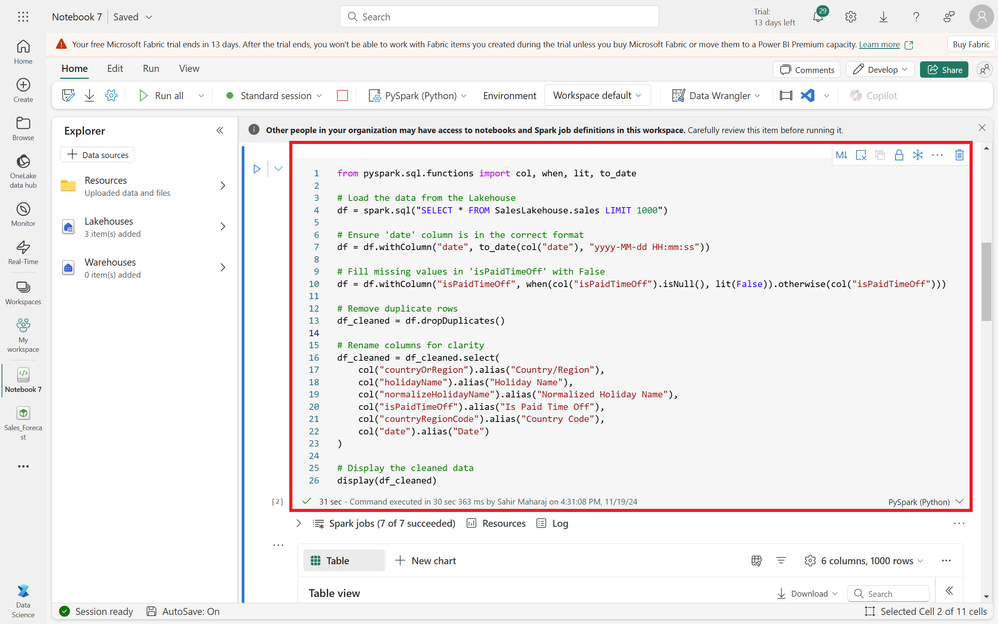Viewport: 998px width, 624px height.
Task: Open the Workspace default environment dropdown
Action: click(x=598, y=96)
